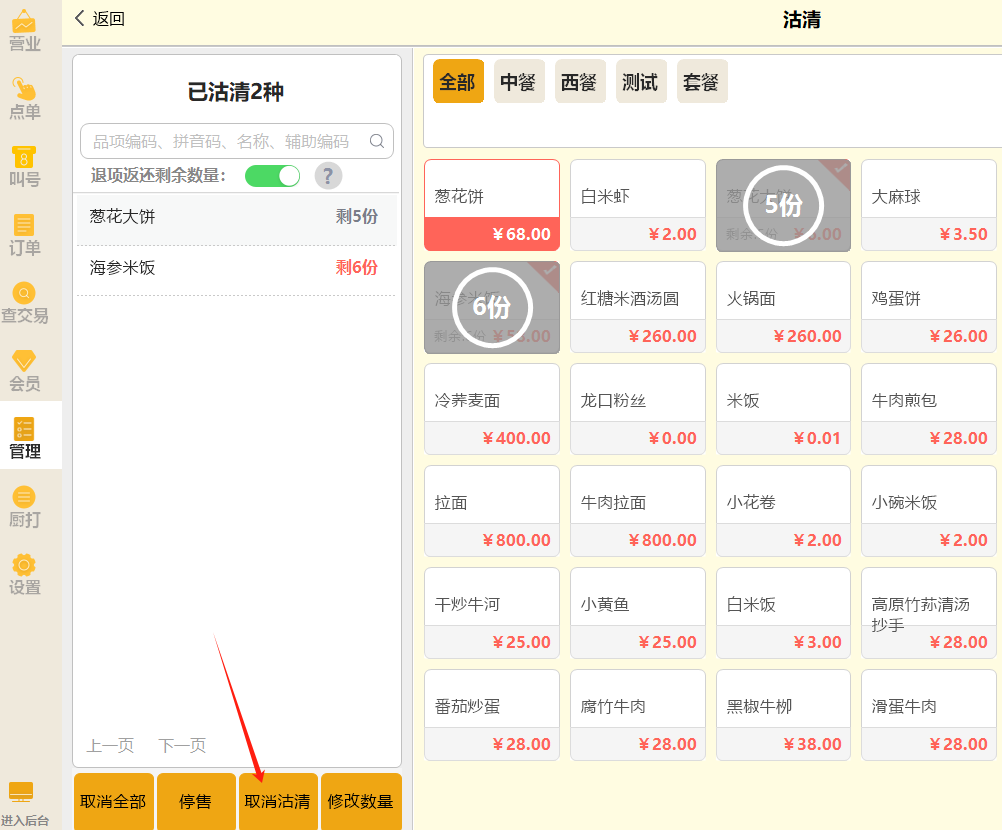
Task: Select the 龙口粉丝 dish card
Action: click(638, 409)
